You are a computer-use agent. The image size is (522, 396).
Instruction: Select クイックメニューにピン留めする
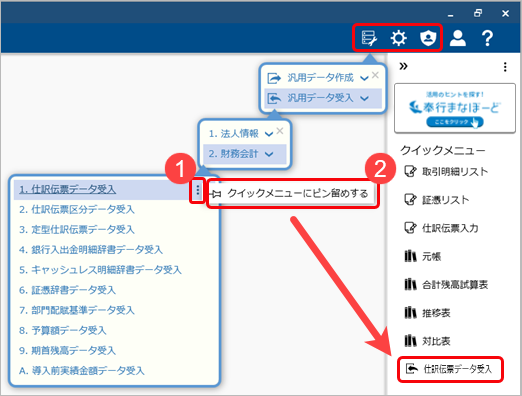[x=293, y=193]
